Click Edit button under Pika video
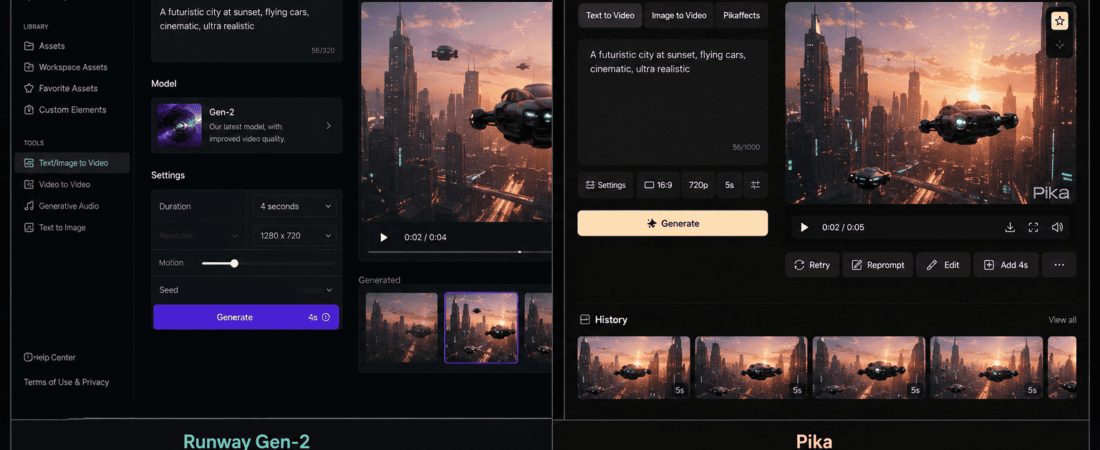Screen dimensions: 1100x450 point(943,265)
